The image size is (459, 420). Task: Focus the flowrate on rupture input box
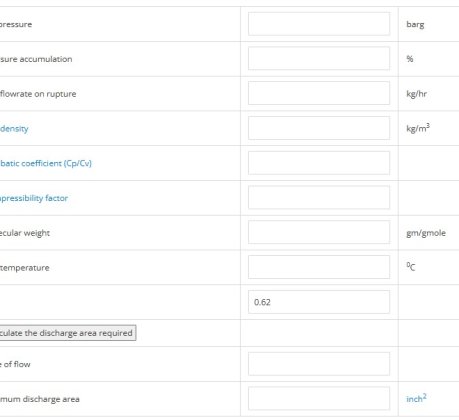[x=319, y=93]
